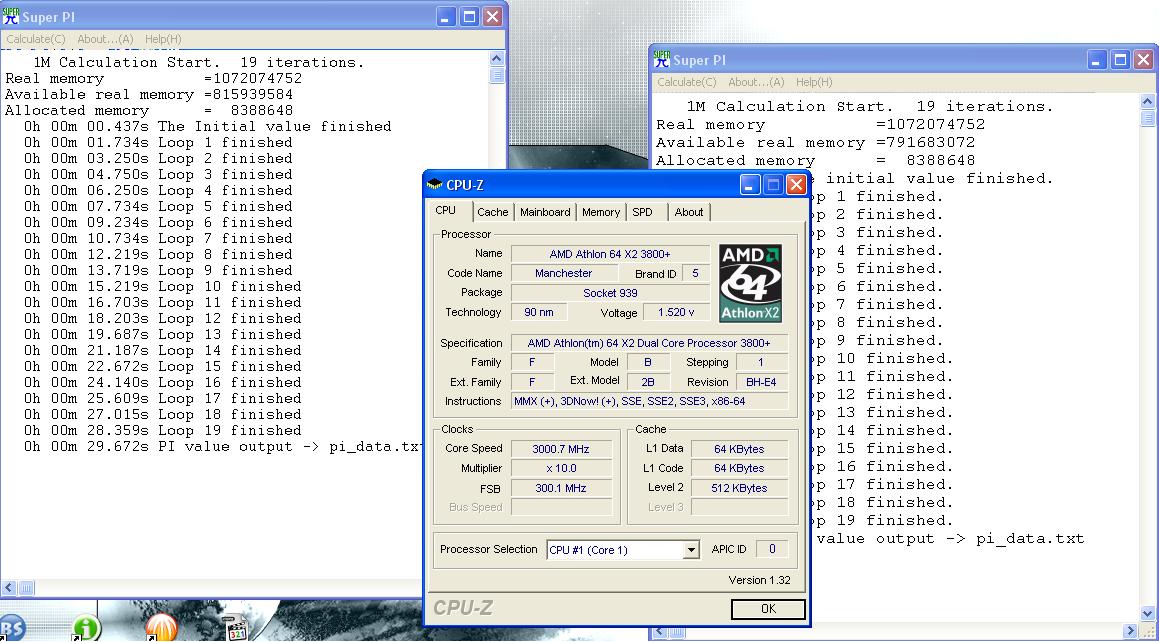Click the Code Name field showing Manchester
Screen dimensions: 1159x642
pos(563,273)
